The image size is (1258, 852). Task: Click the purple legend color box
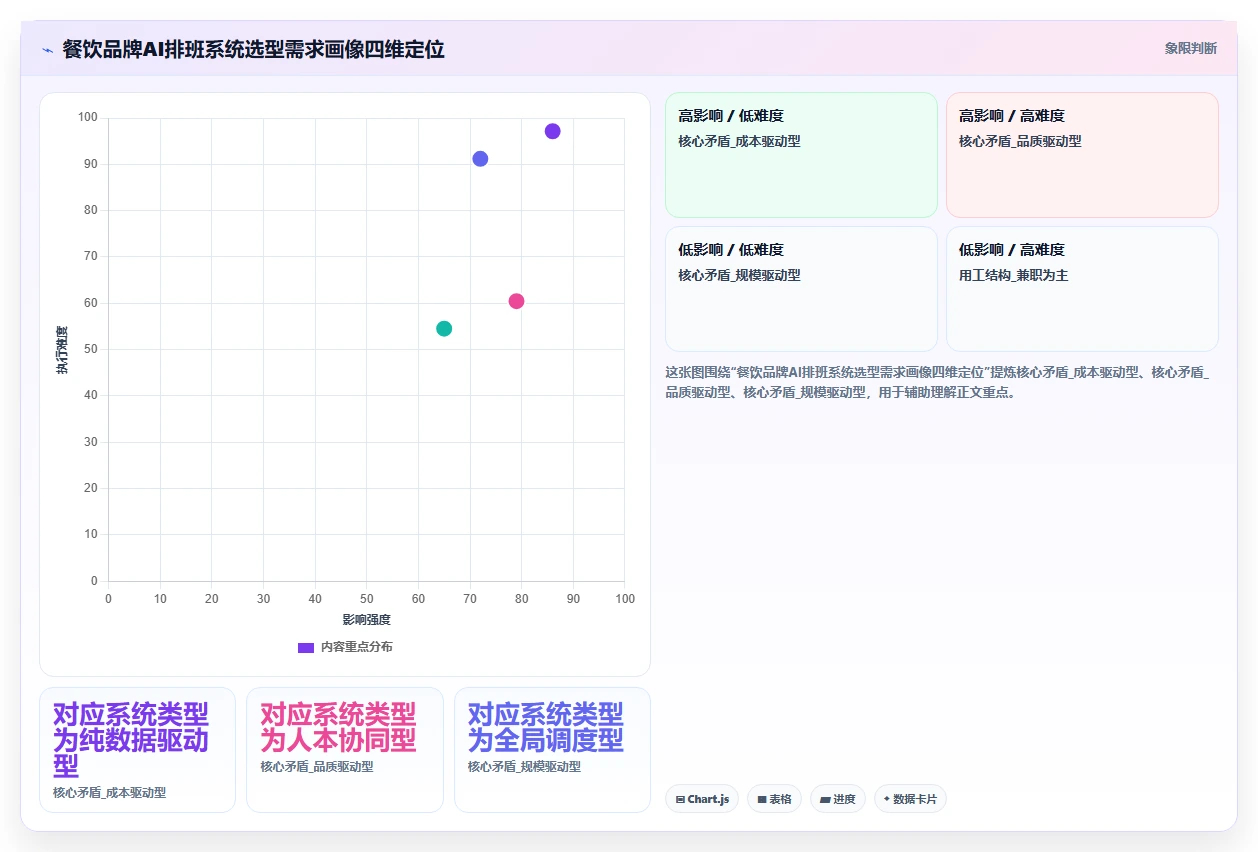pyautogui.click(x=306, y=647)
